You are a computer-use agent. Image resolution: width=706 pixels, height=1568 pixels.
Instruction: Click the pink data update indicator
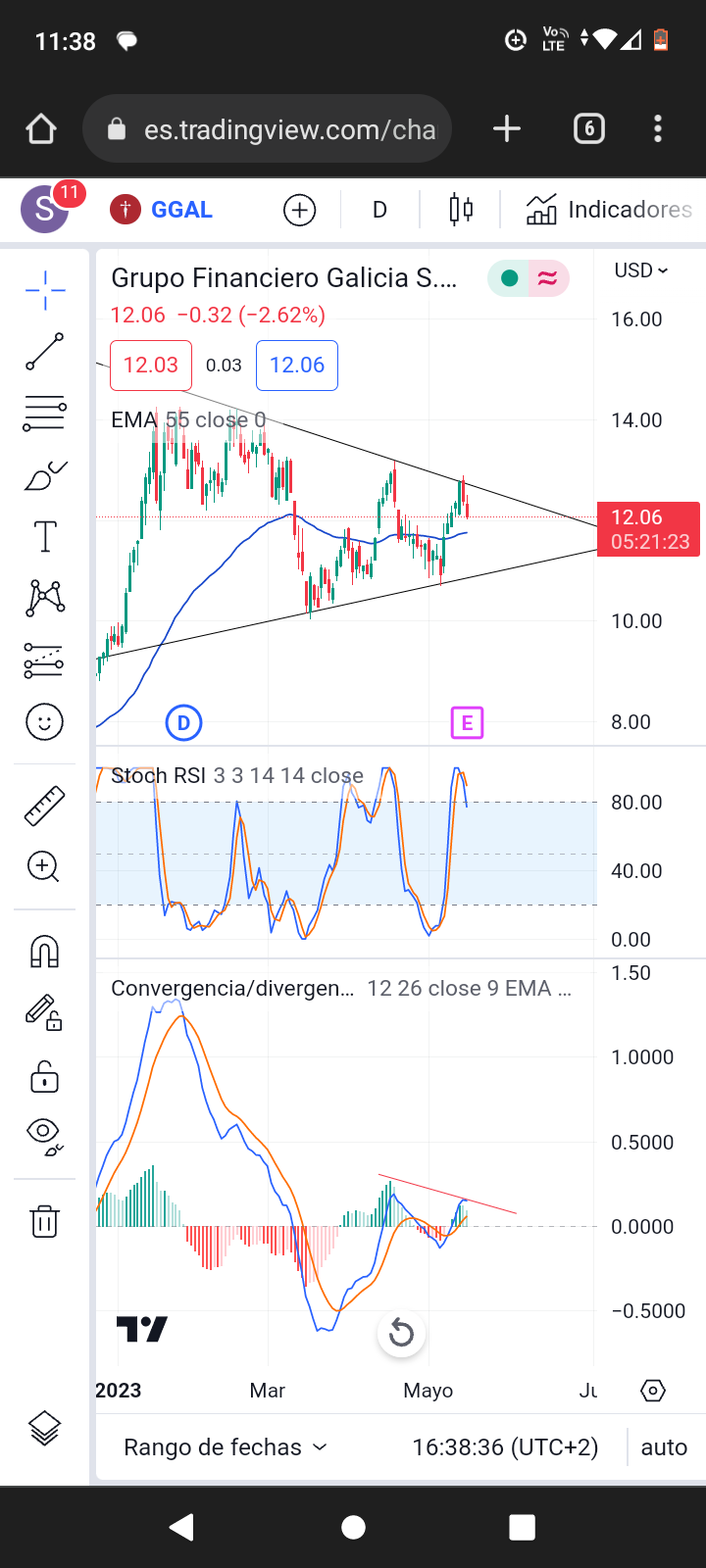point(548,279)
